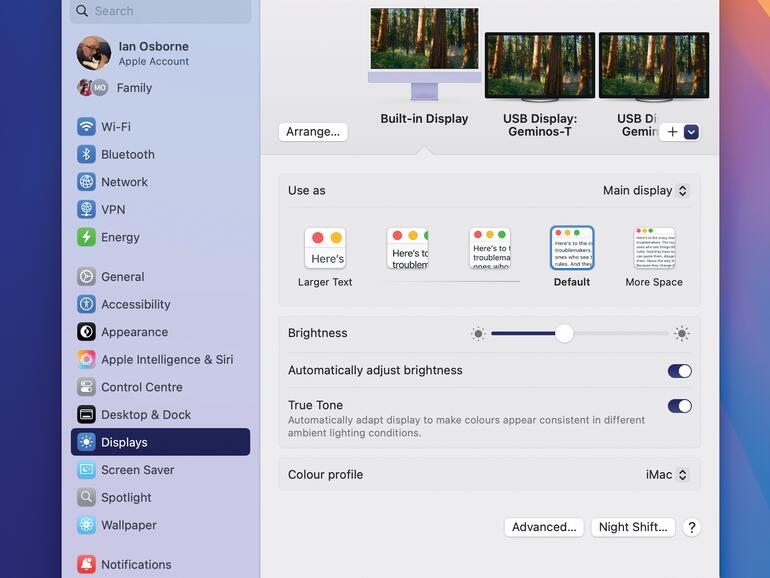Open the Spotlight magnifier icon
This screenshot has width=770, height=578.
pyautogui.click(x=86, y=497)
